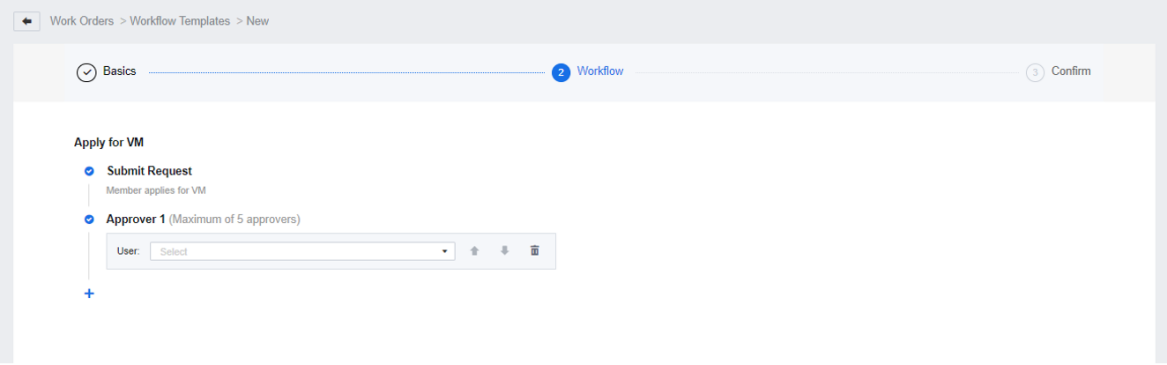This screenshot has height=365, width=1167.
Task: Open the User select dropdown
Action: [303, 251]
